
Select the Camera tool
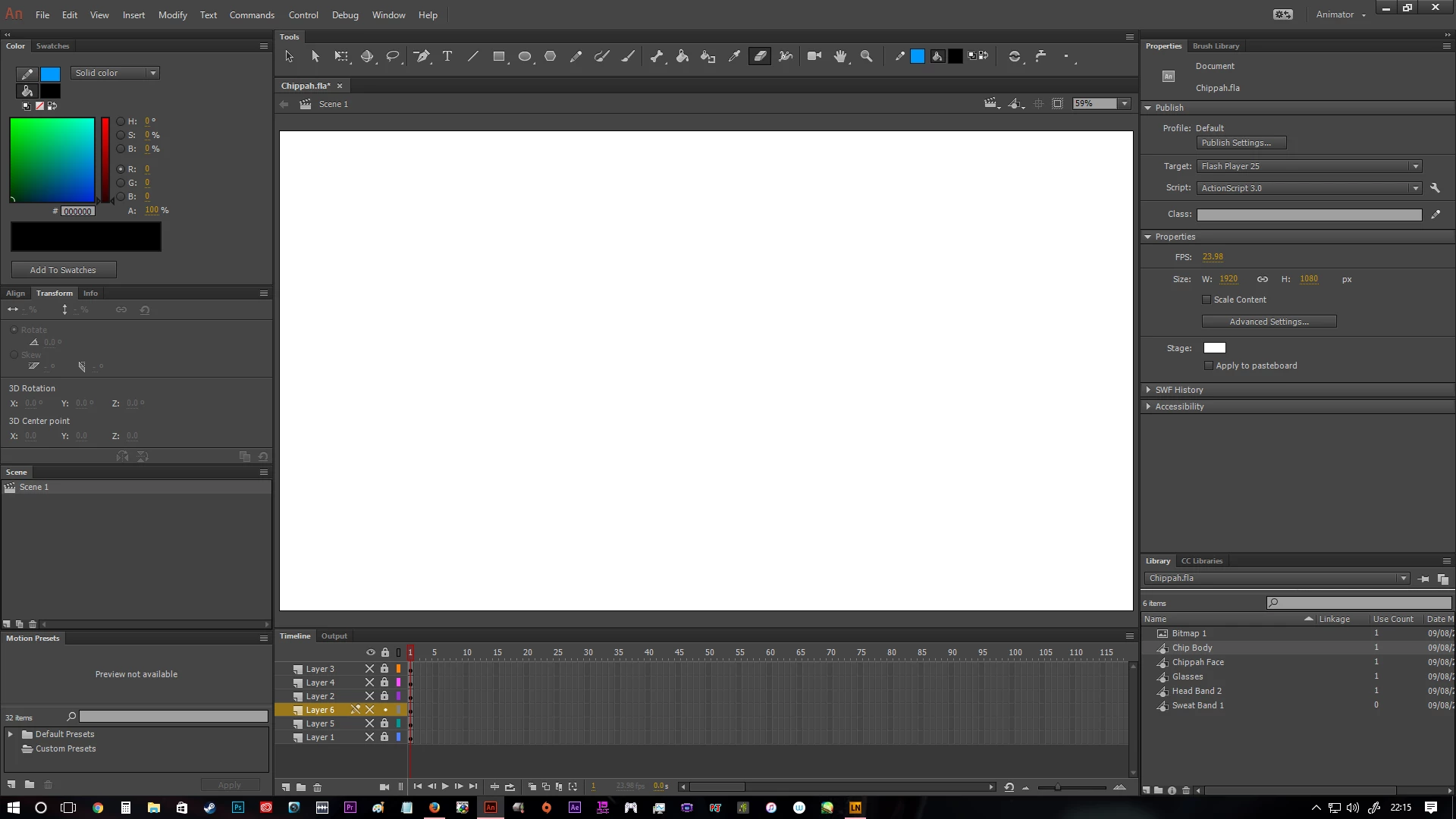point(814,56)
